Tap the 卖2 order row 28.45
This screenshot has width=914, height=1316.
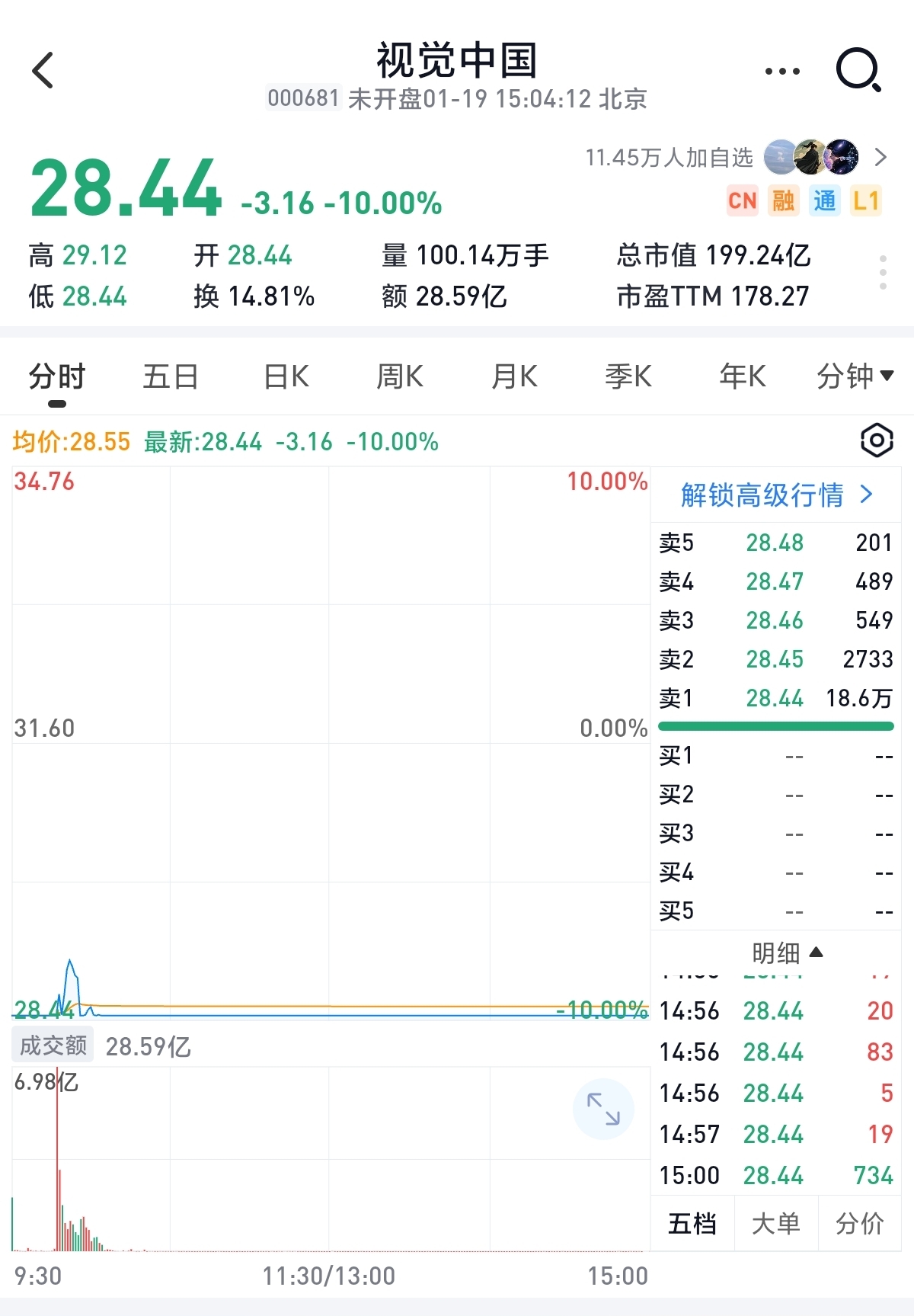click(775, 659)
